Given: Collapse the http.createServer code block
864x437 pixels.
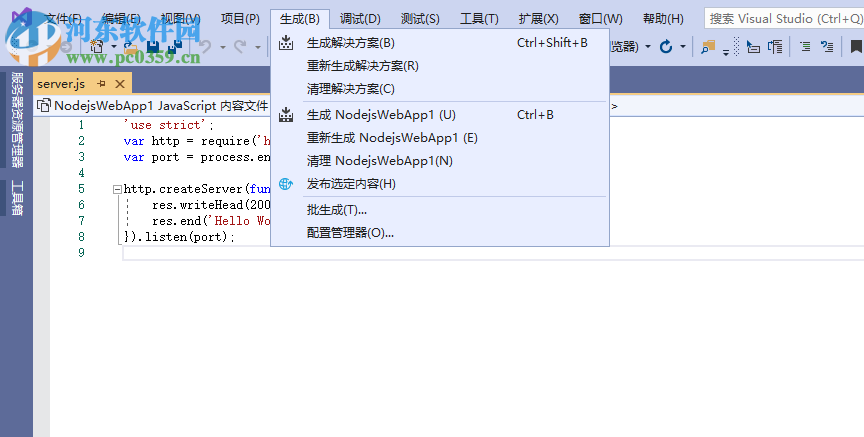Looking at the screenshot, I should [117, 189].
